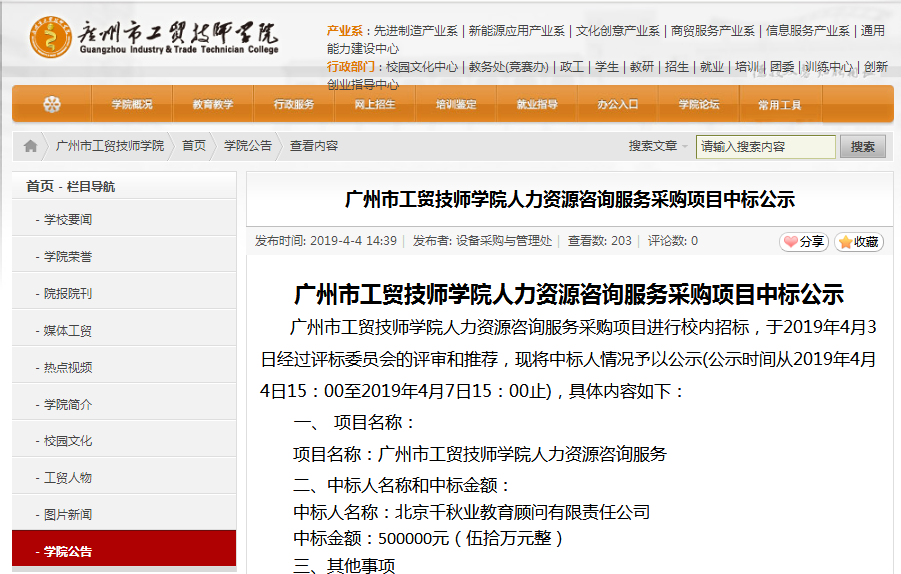Select 校园文化 in sidebar
This screenshot has width=901, height=574.
(124, 441)
